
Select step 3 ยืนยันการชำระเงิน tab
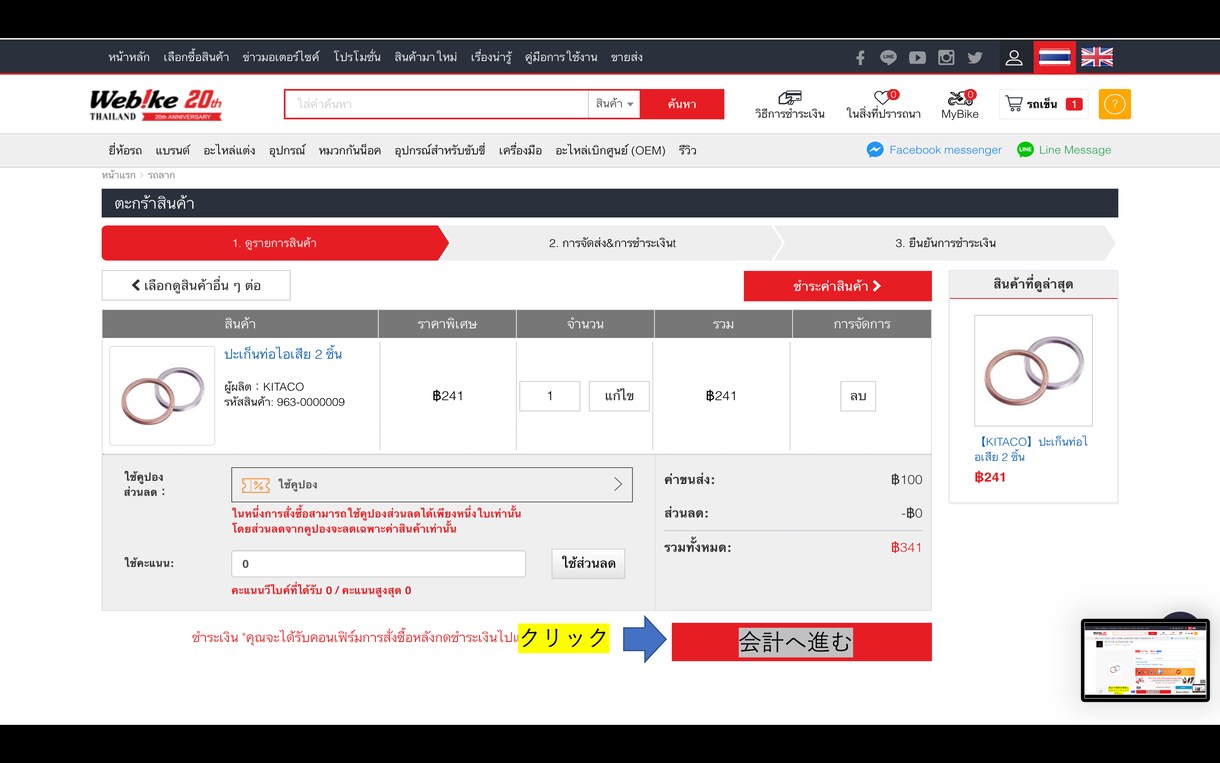(x=945, y=243)
